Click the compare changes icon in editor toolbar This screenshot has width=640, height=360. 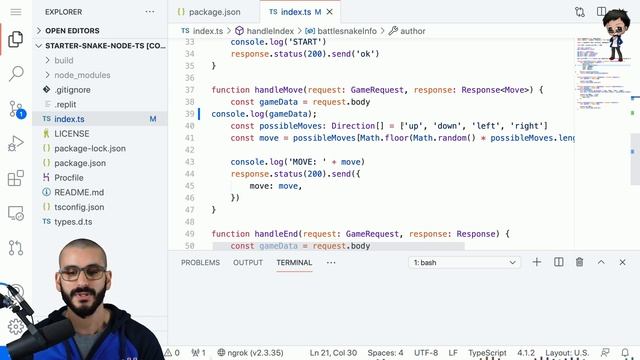click(x=580, y=12)
